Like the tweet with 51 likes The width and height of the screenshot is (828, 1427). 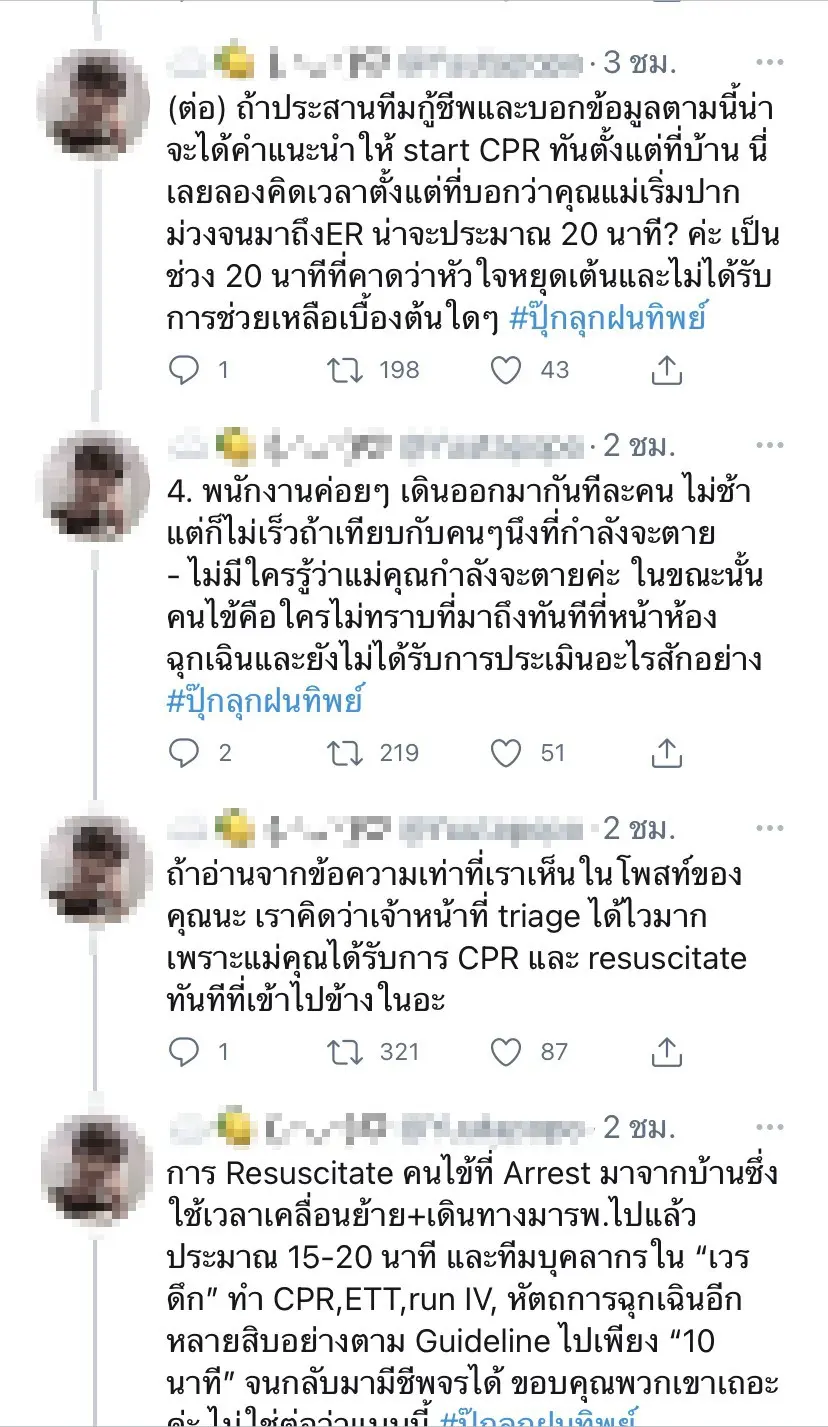[507, 752]
